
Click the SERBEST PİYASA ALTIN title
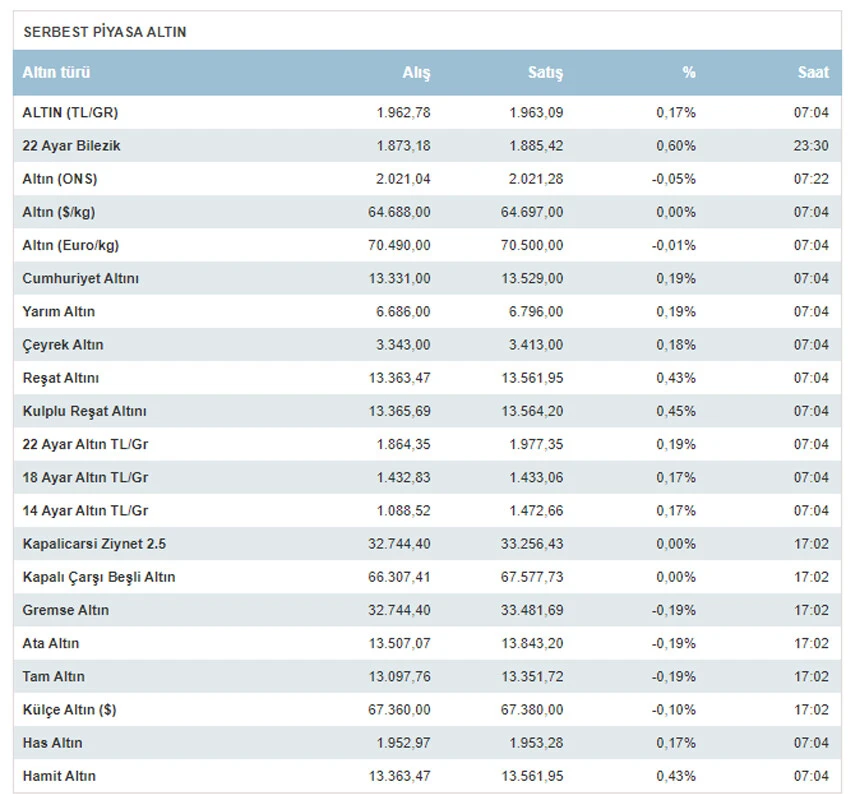point(105,32)
